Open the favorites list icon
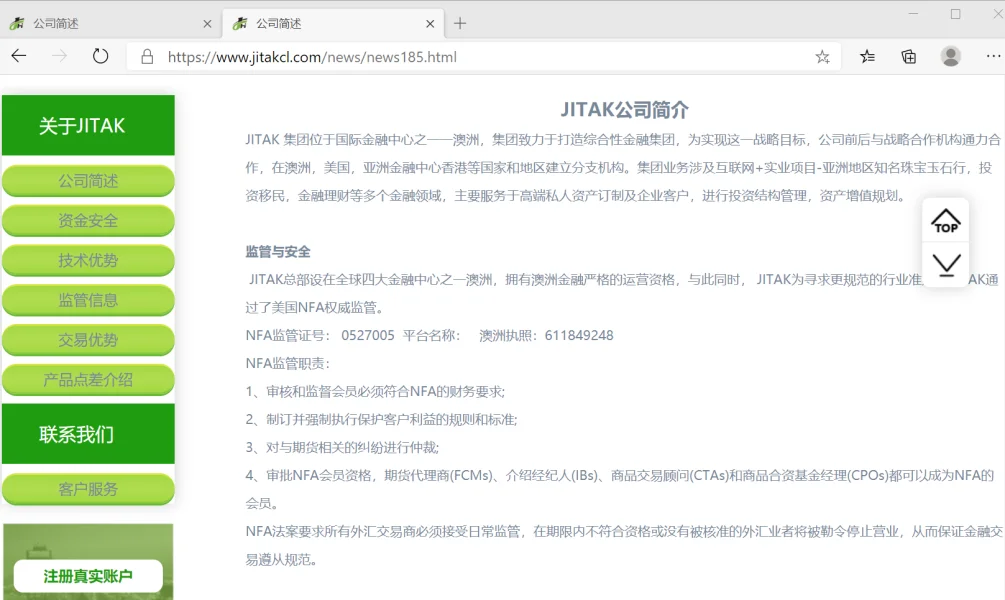The image size is (1005, 600). (x=867, y=57)
